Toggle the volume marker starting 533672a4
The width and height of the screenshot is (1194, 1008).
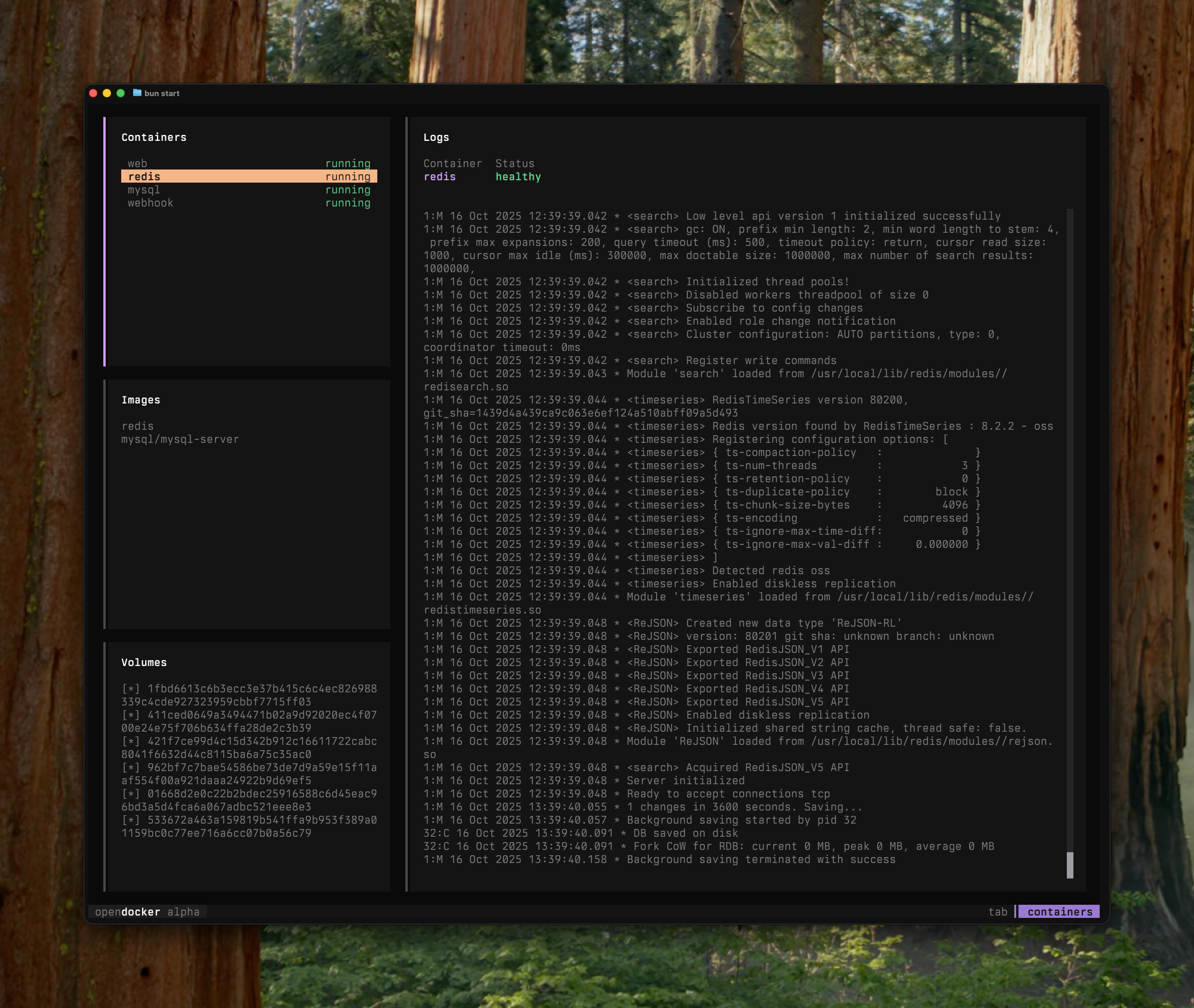[x=131, y=820]
